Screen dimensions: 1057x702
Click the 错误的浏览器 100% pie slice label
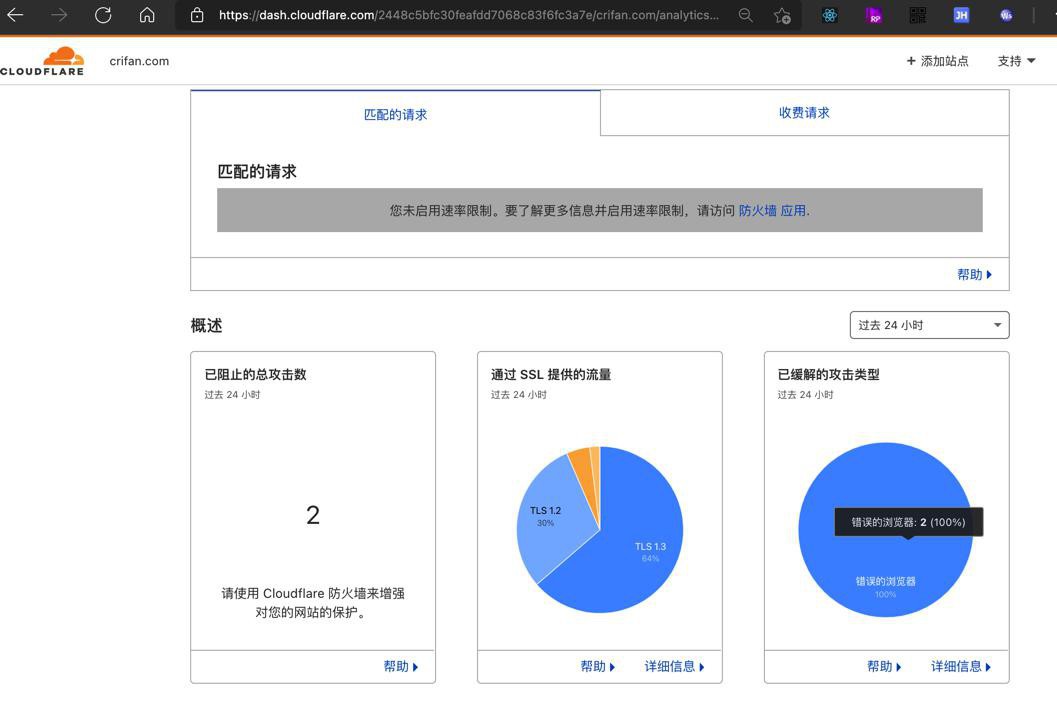point(886,587)
